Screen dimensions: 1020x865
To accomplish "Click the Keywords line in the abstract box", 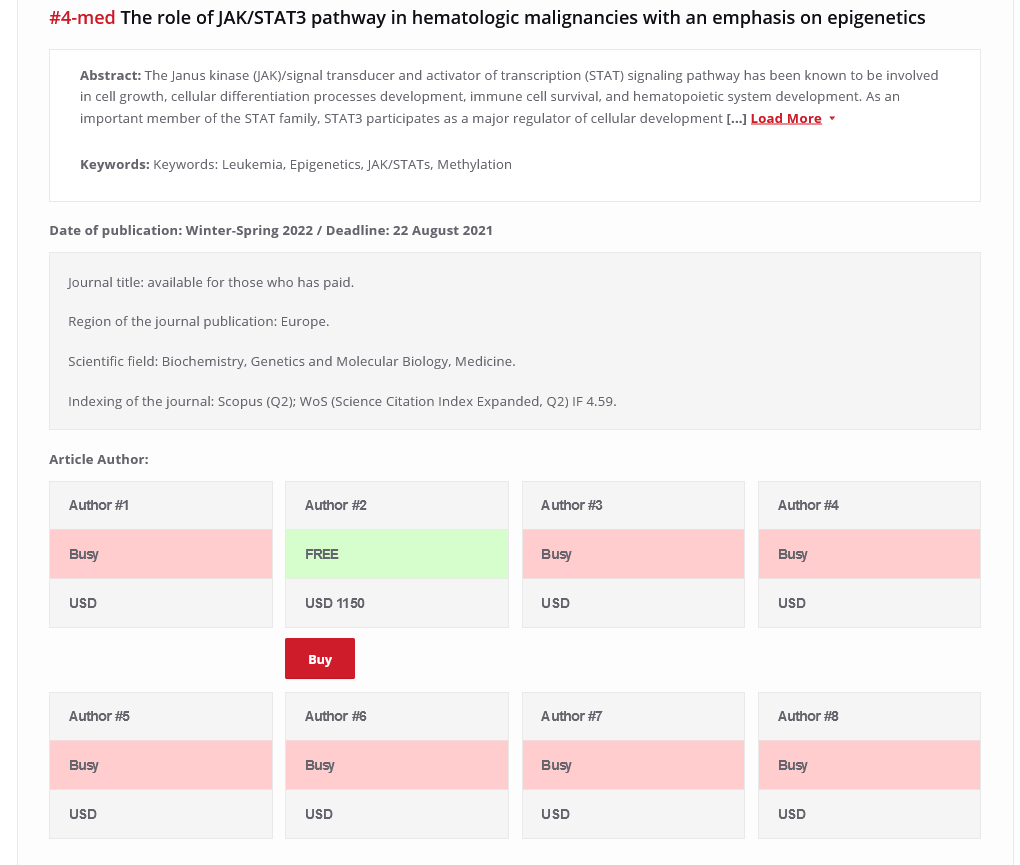I will 296,164.
